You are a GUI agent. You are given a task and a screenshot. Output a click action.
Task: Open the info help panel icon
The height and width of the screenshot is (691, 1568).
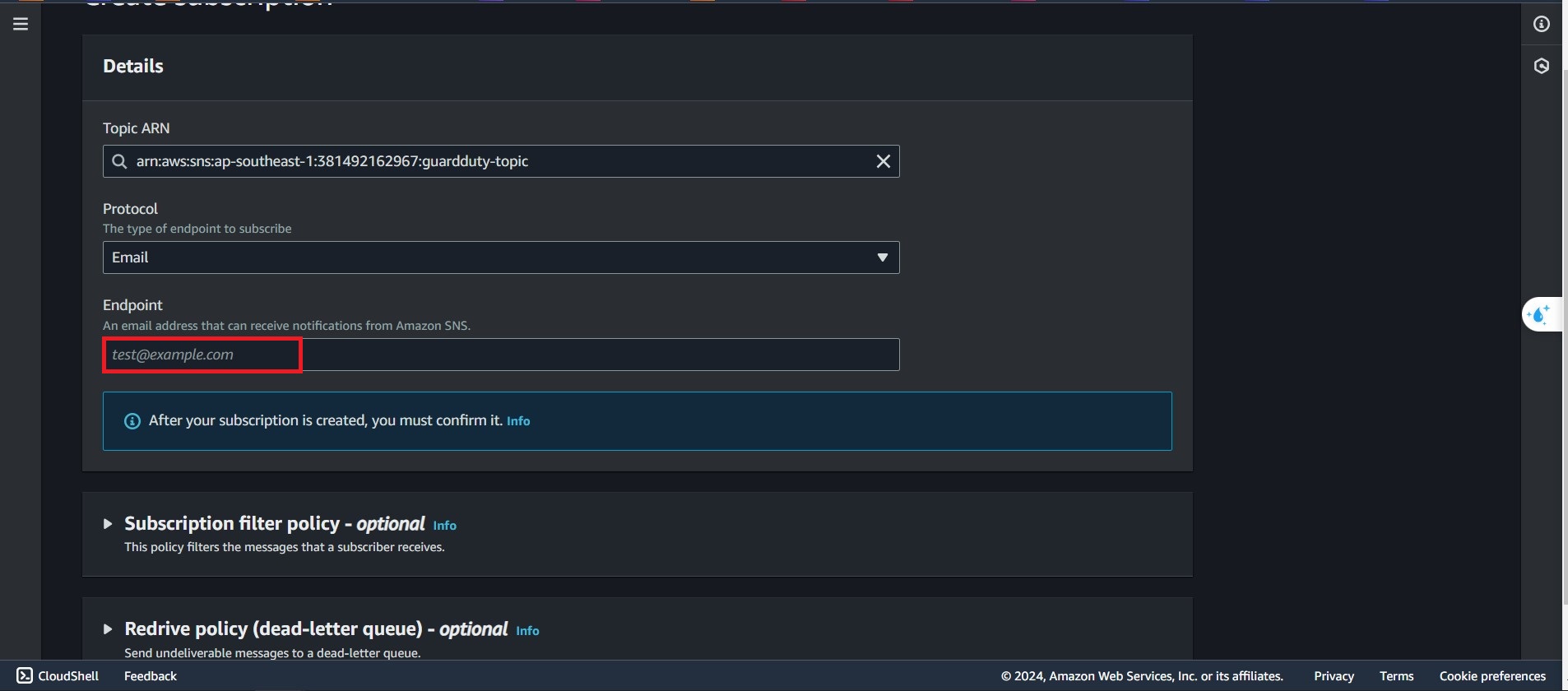1541,24
